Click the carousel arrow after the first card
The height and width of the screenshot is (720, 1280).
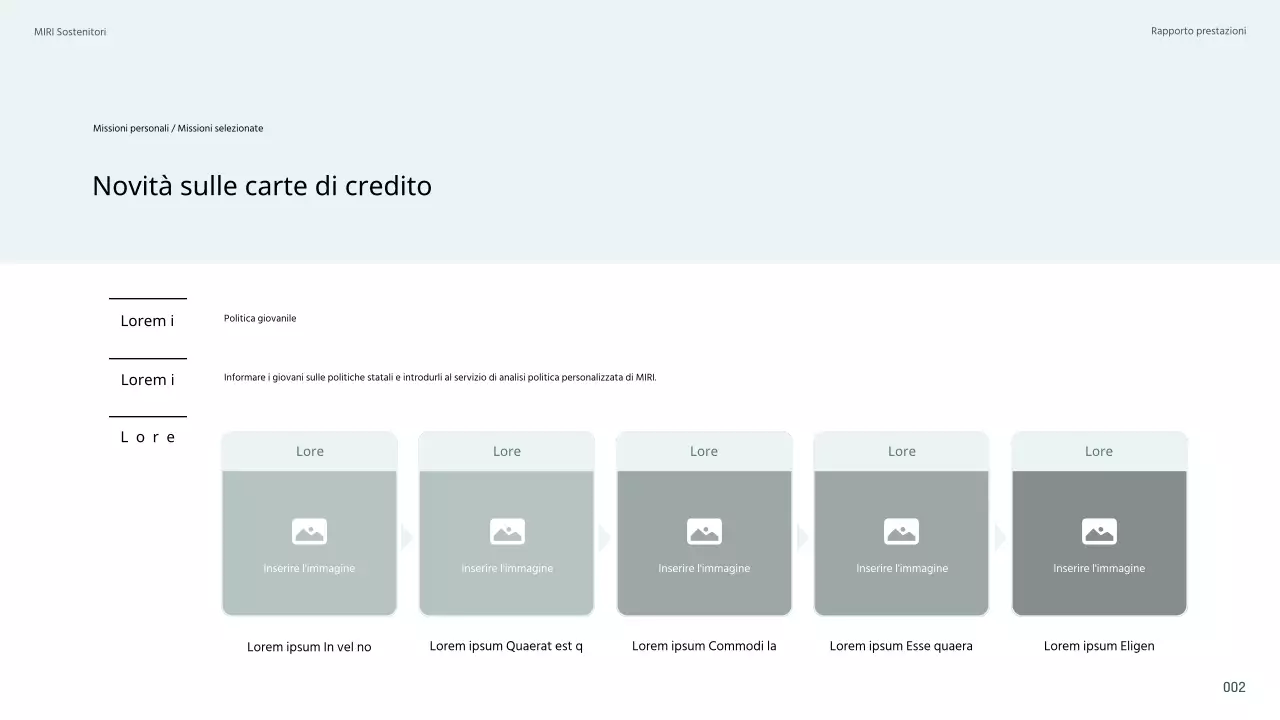tap(406, 537)
